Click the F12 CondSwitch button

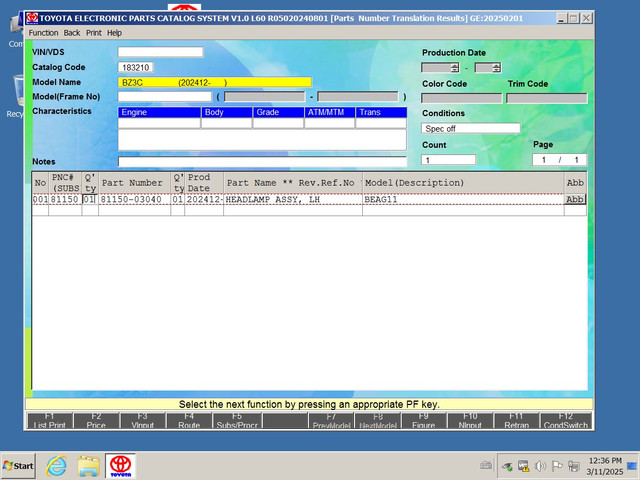(566, 421)
